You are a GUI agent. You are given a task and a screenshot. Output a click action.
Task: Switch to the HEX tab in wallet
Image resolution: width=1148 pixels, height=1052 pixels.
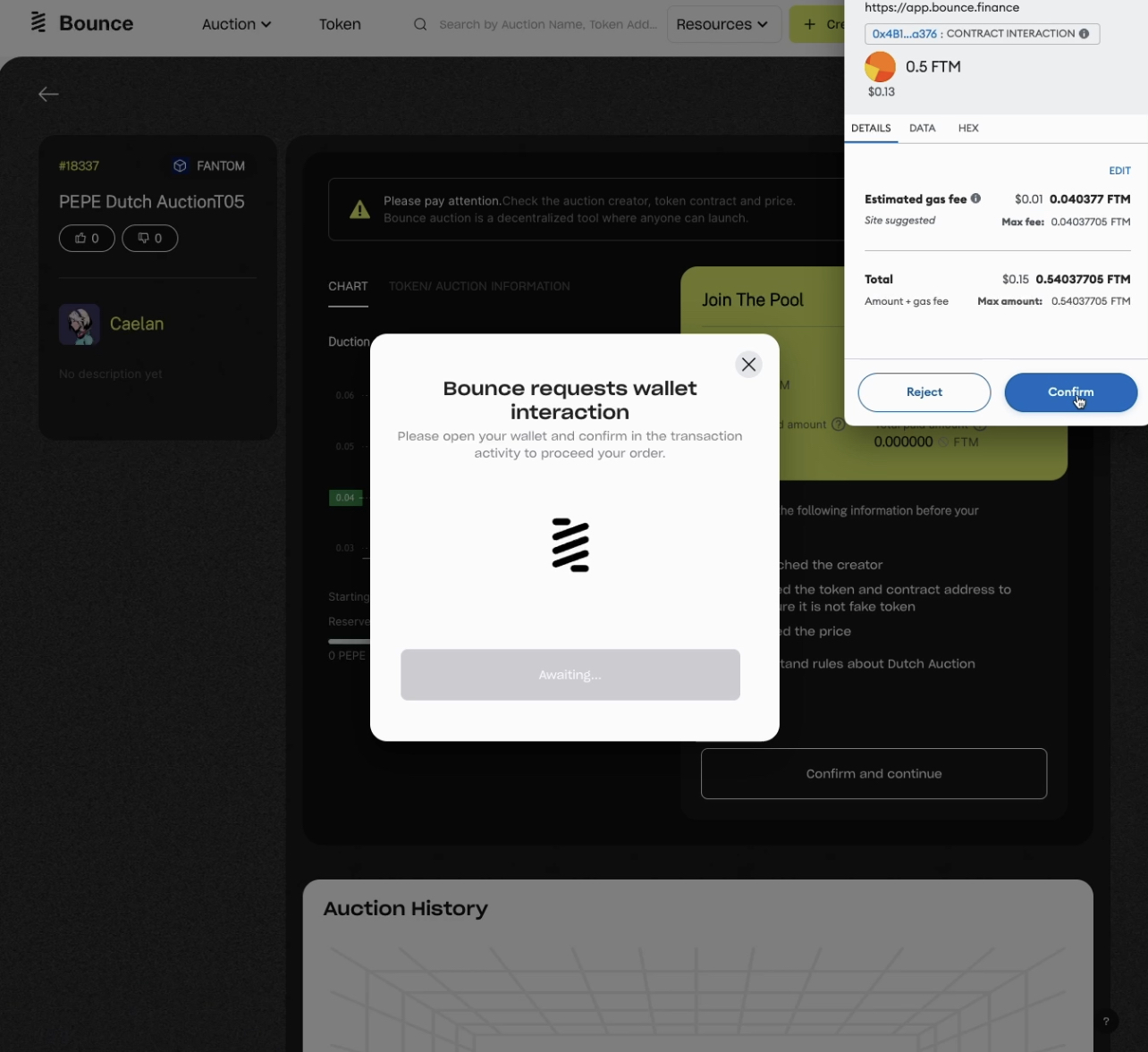[x=967, y=128]
